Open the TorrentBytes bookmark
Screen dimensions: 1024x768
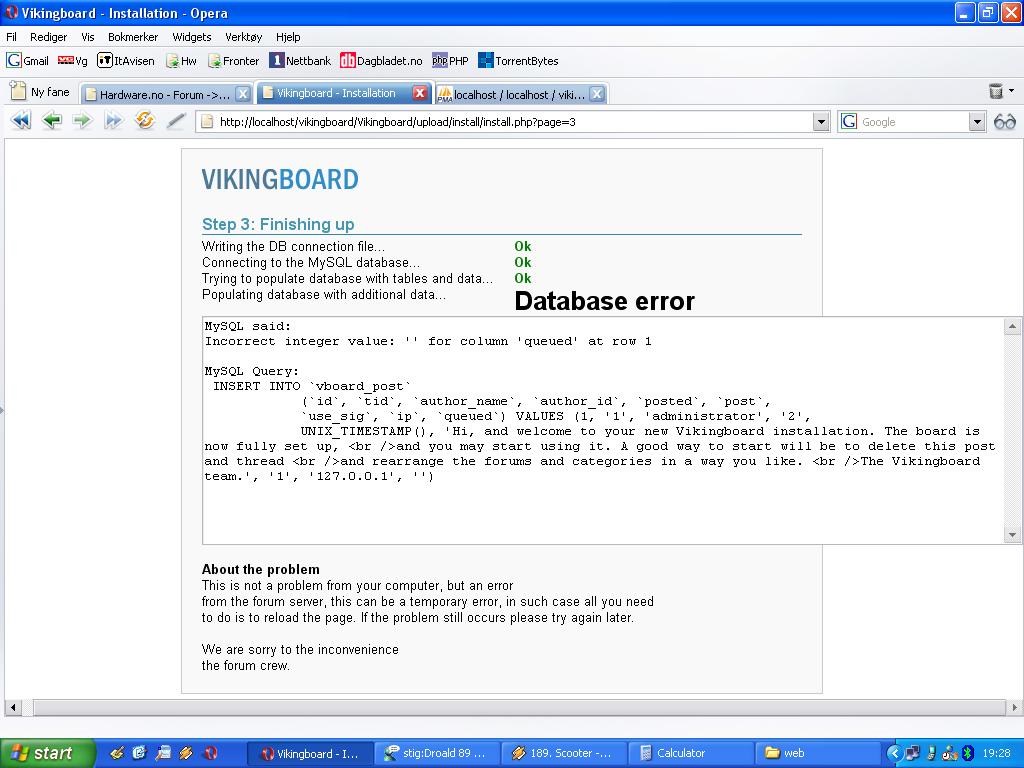click(x=519, y=61)
